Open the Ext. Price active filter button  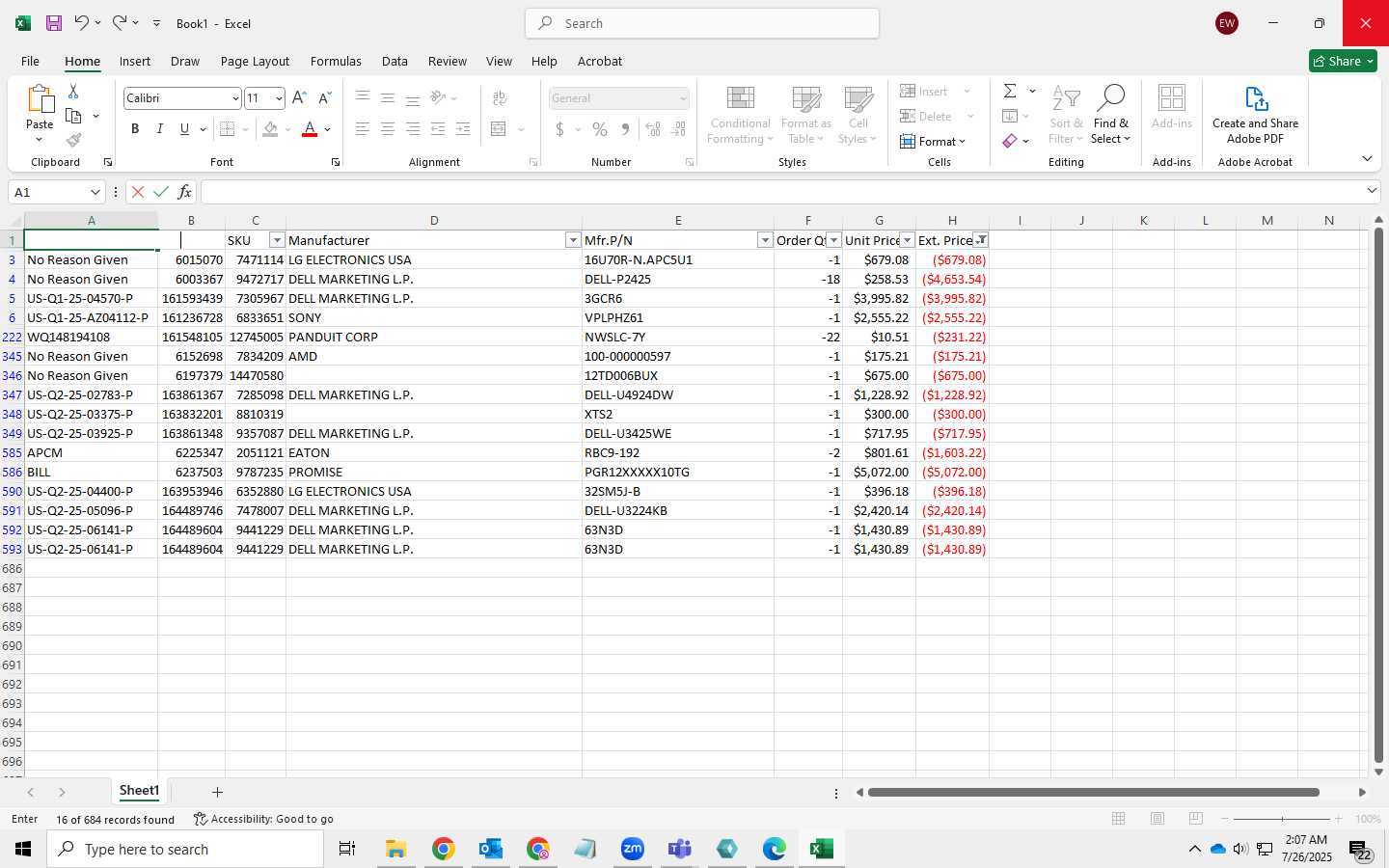point(981,240)
